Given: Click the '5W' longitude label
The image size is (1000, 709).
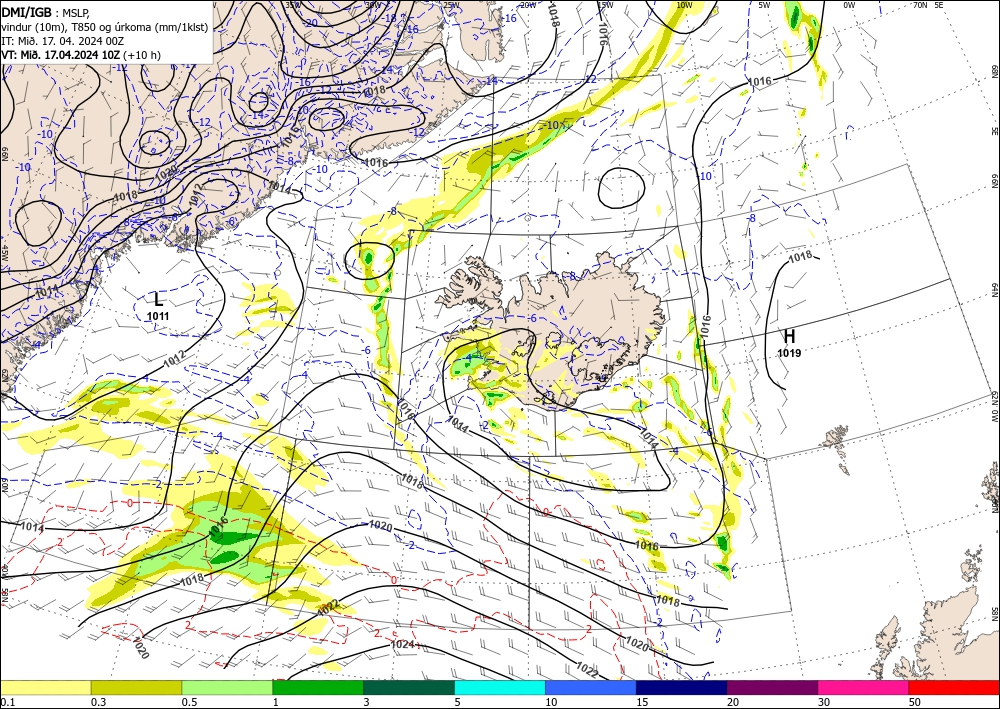Looking at the screenshot, I should (x=764, y=5).
